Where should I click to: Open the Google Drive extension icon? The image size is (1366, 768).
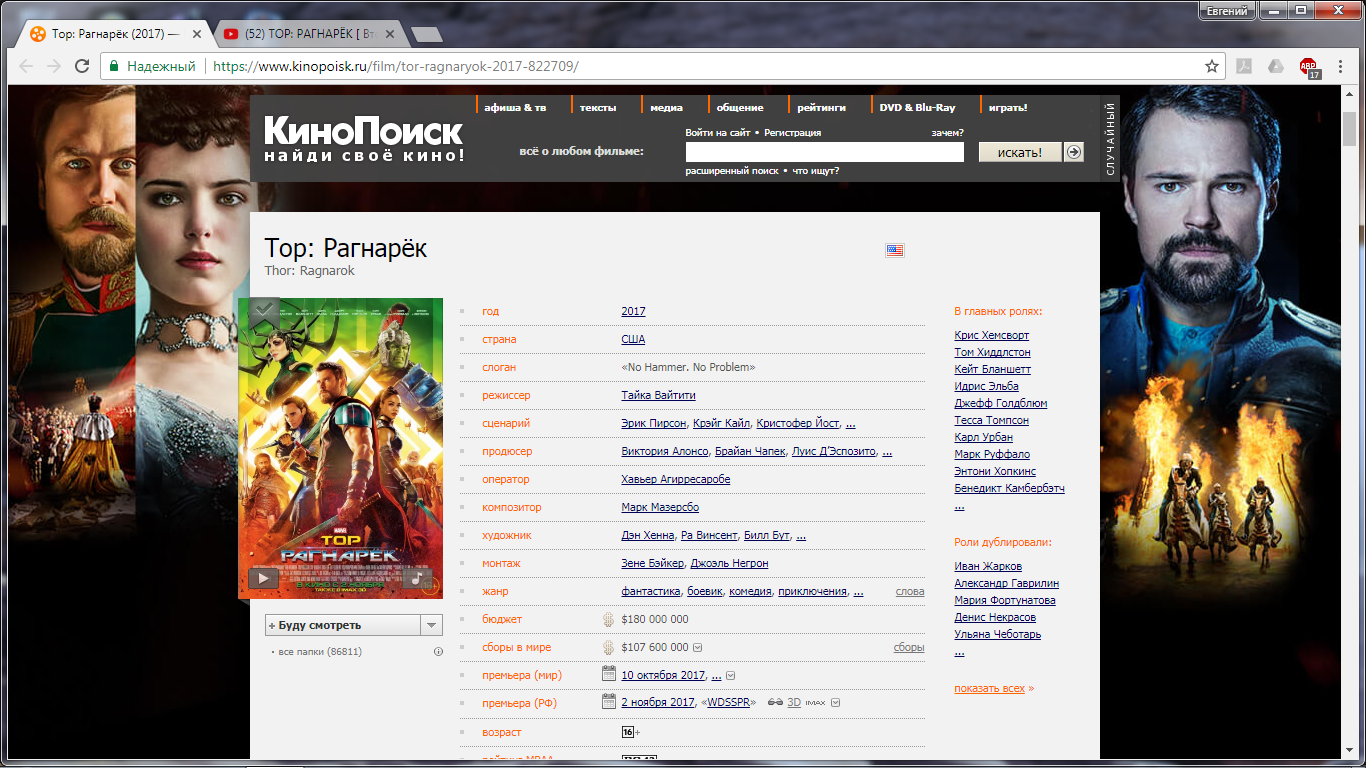pyautogui.click(x=1276, y=67)
